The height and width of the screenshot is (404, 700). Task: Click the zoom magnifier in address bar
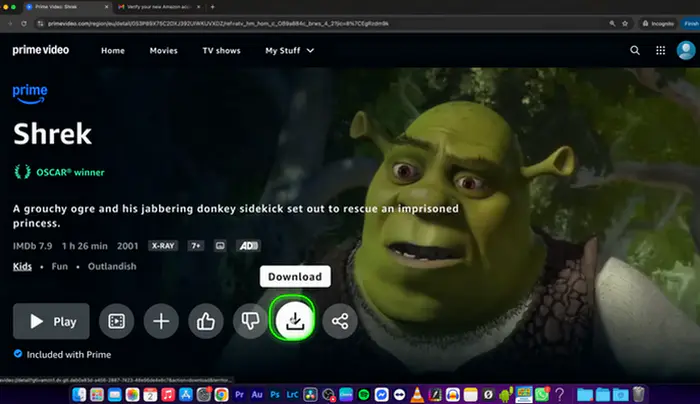[x=612, y=23]
